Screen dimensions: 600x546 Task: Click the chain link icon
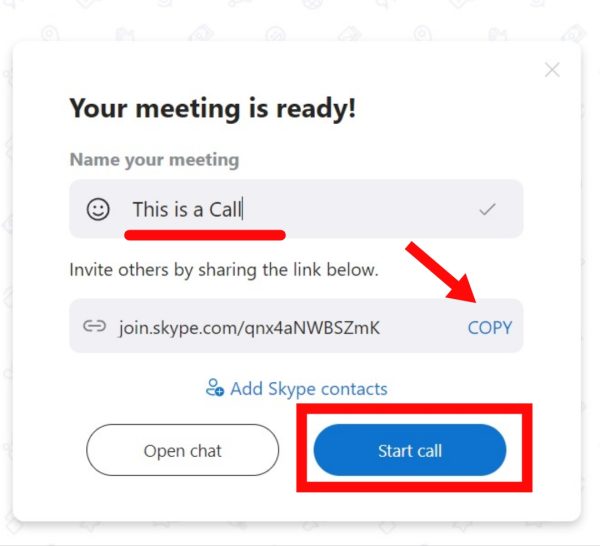pos(94,326)
